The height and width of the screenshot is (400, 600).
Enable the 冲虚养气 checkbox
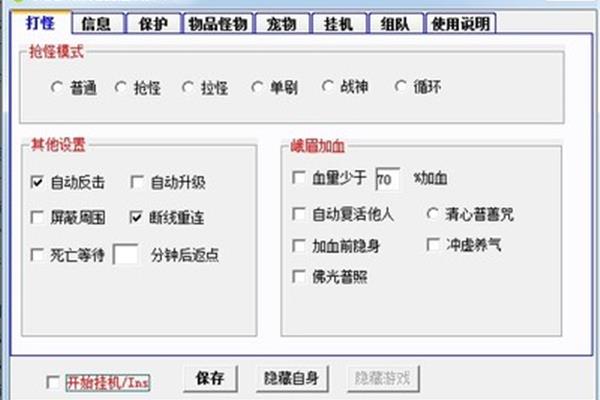[x=433, y=245]
